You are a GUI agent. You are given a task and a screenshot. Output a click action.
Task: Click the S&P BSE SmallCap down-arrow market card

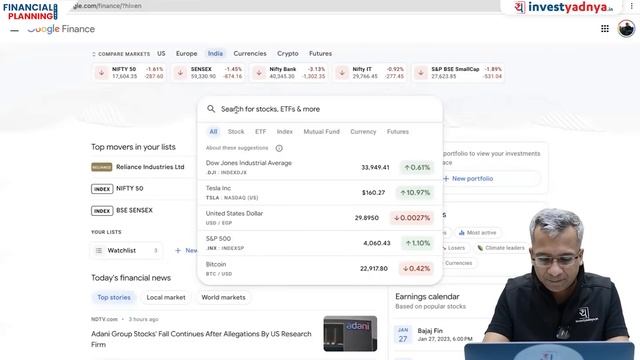click(x=458, y=73)
